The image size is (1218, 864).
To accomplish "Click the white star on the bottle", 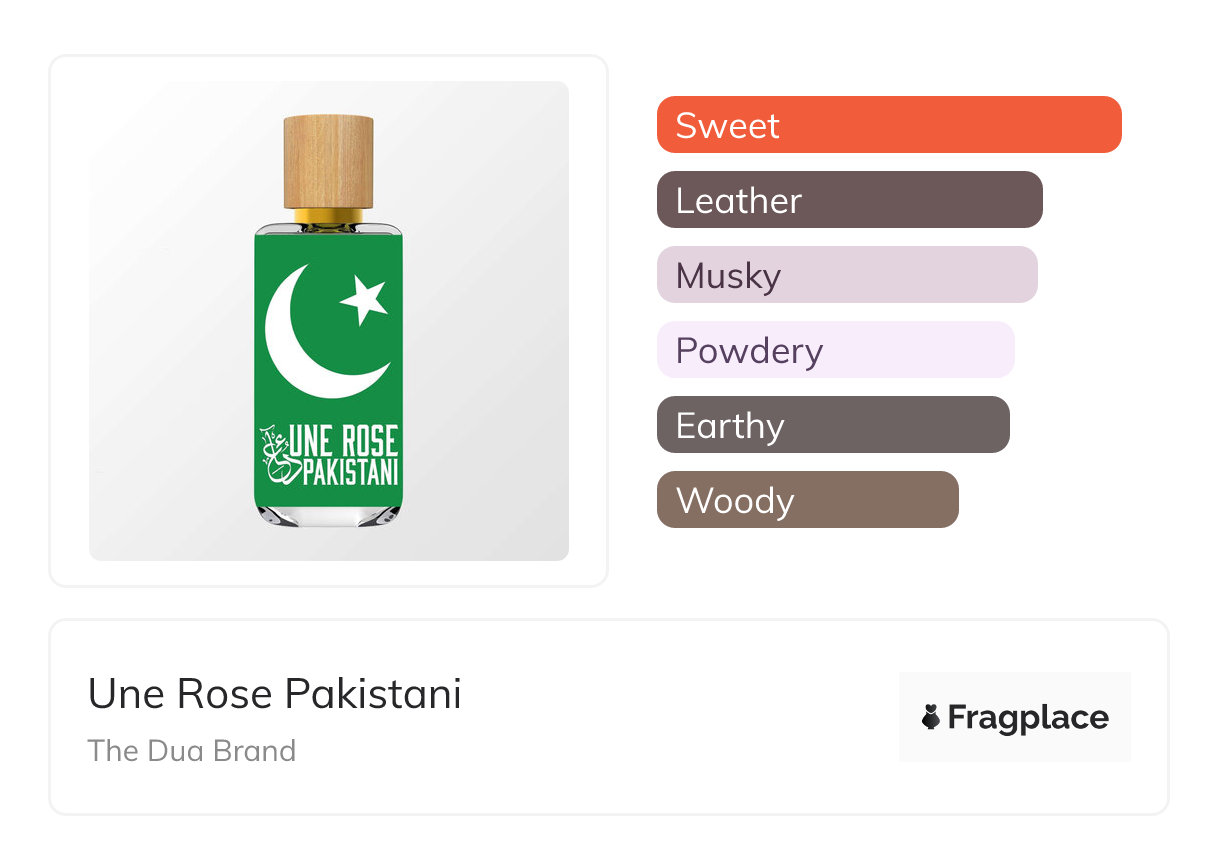I will [x=364, y=301].
